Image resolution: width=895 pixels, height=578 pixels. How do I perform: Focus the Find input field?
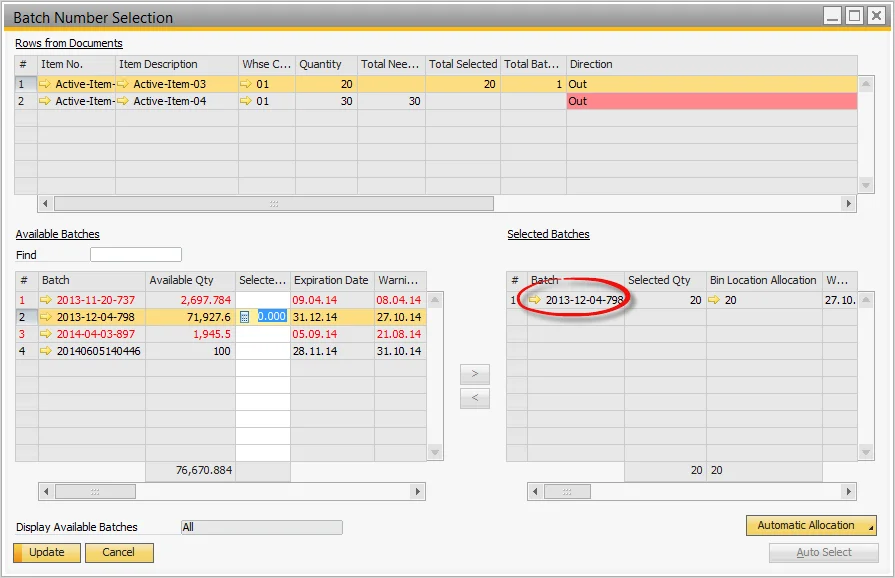[136, 254]
